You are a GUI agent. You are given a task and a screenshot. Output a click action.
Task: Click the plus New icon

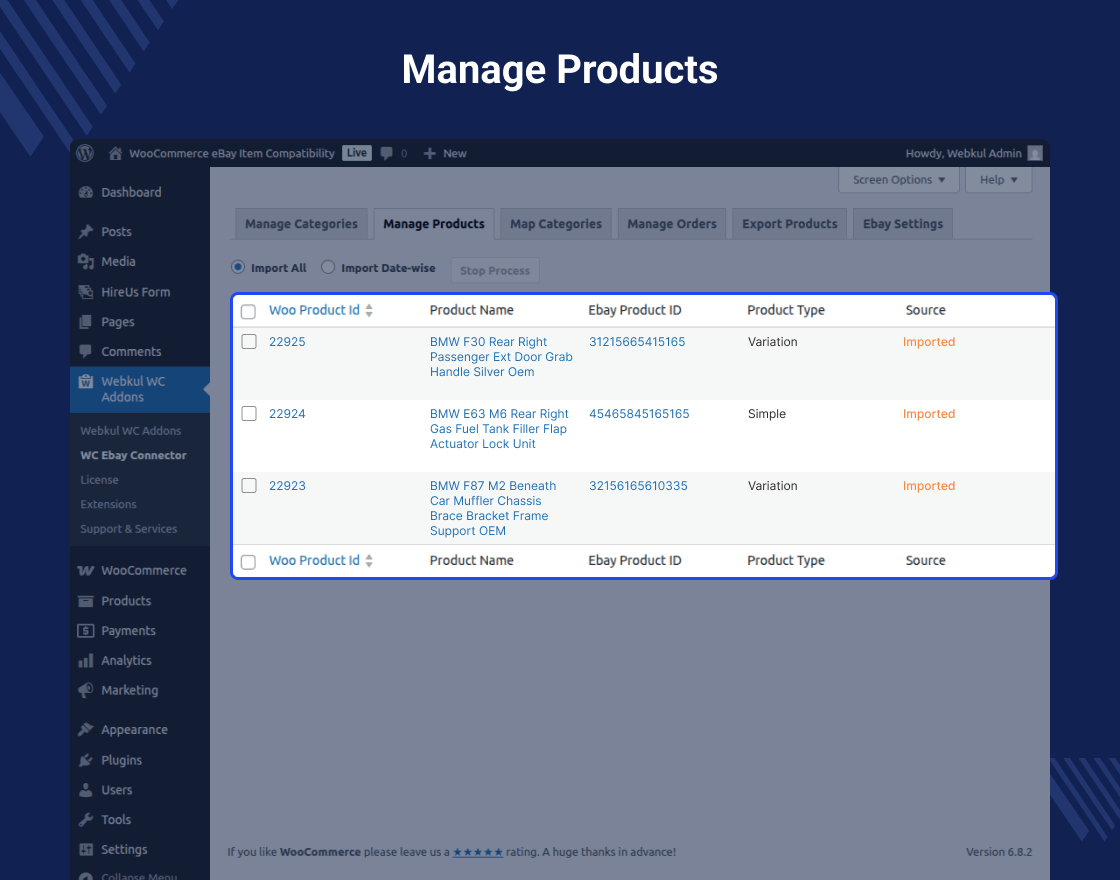click(x=429, y=154)
